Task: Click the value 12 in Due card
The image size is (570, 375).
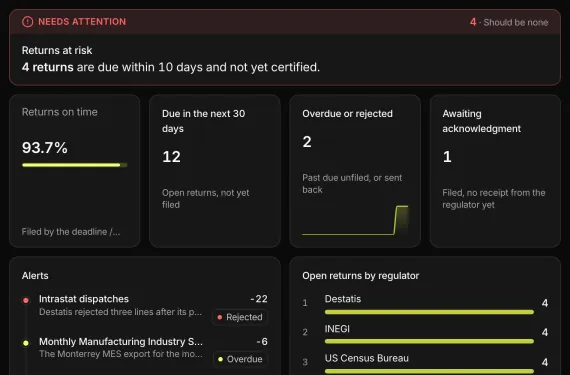Action: click(x=171, y=157)
